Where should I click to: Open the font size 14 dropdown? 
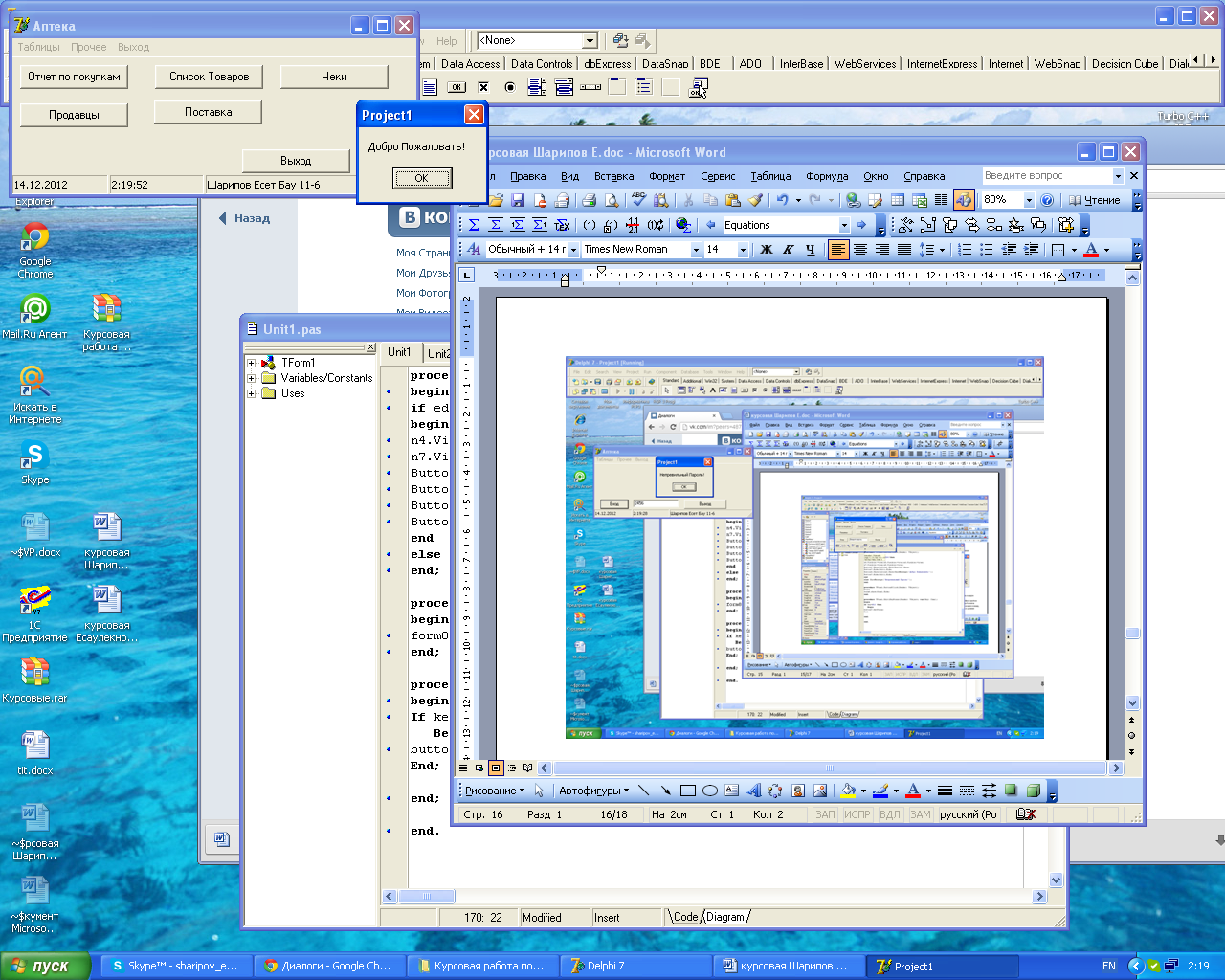pos(743,249)
